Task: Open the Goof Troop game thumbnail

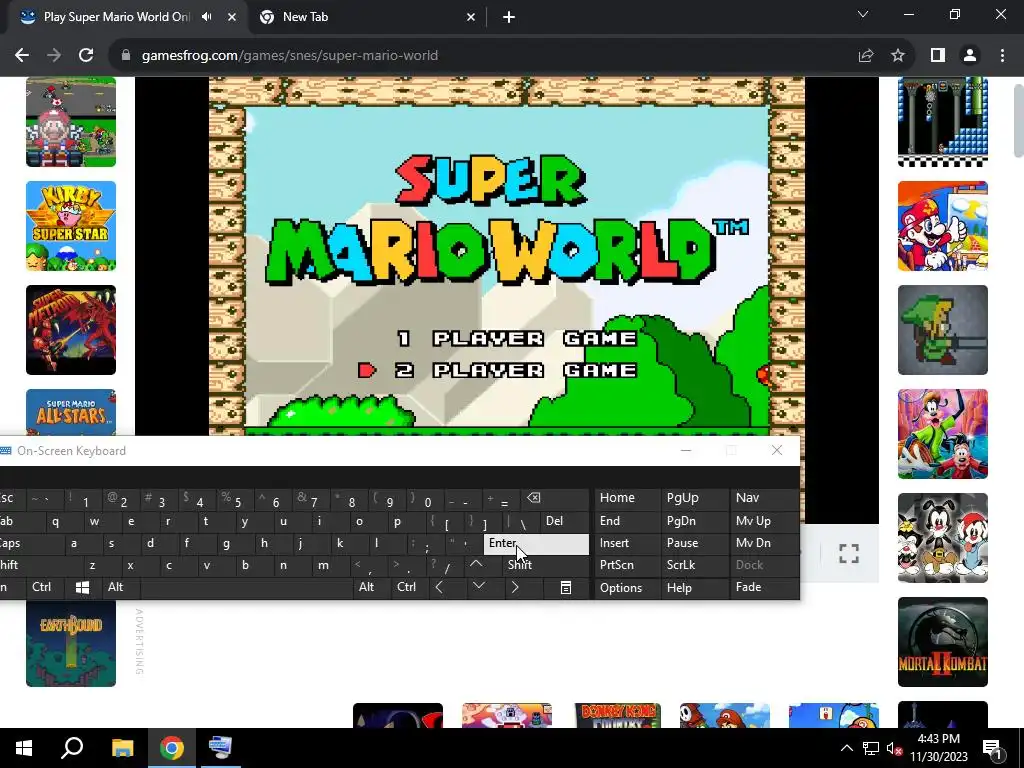Action: 943,434
